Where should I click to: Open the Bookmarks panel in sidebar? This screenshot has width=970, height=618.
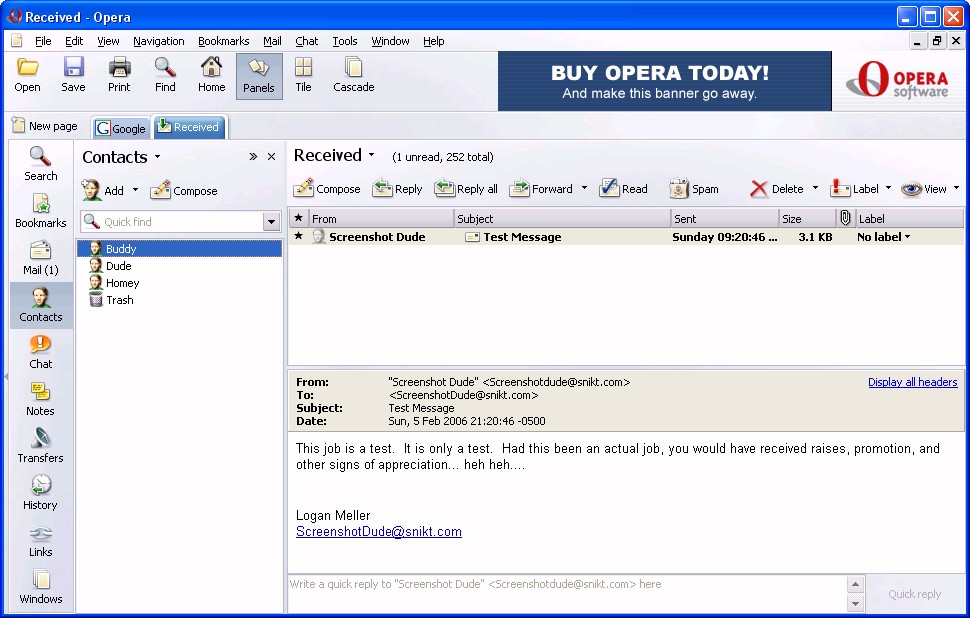click(40, 210)
